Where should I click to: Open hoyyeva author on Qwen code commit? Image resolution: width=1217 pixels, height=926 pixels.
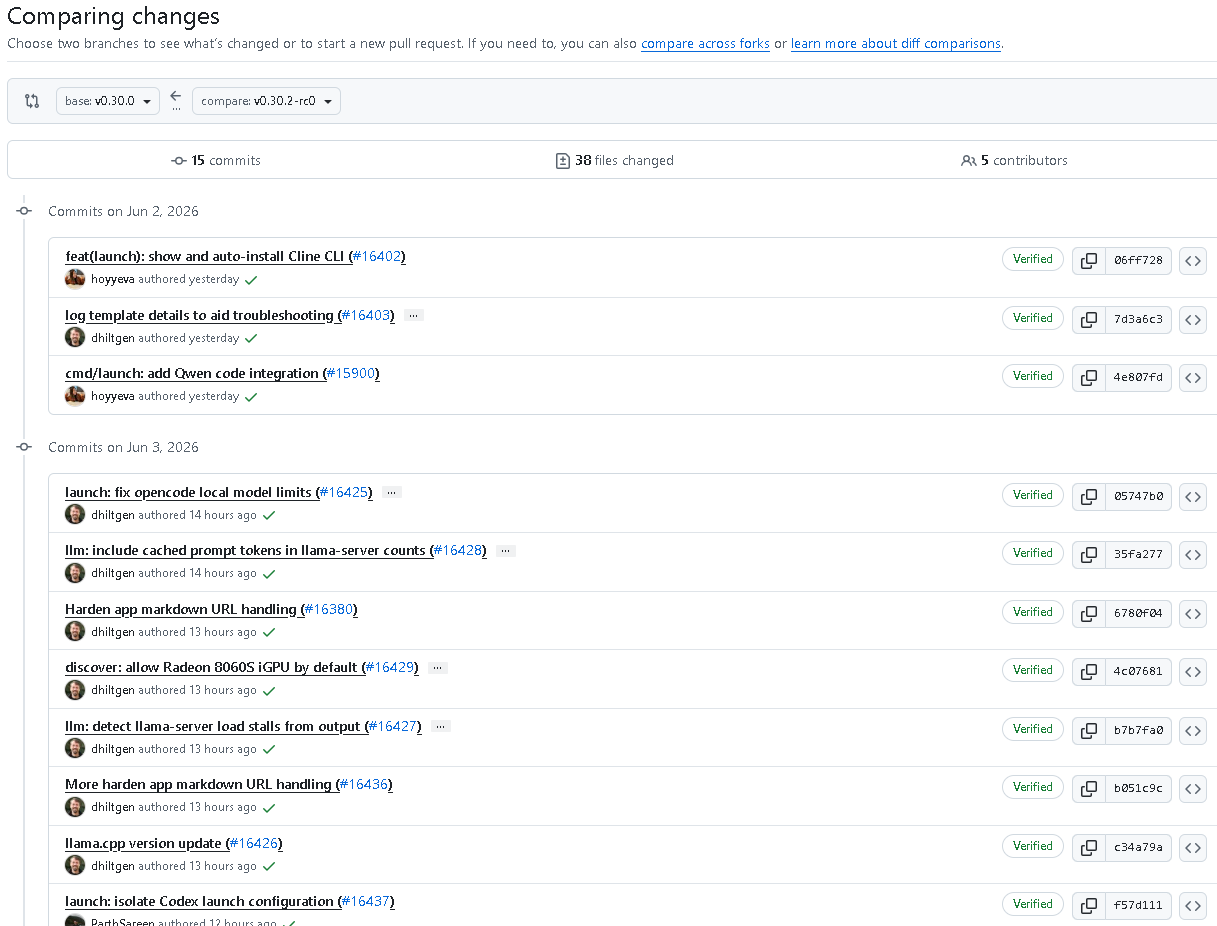tap(113, 396)
